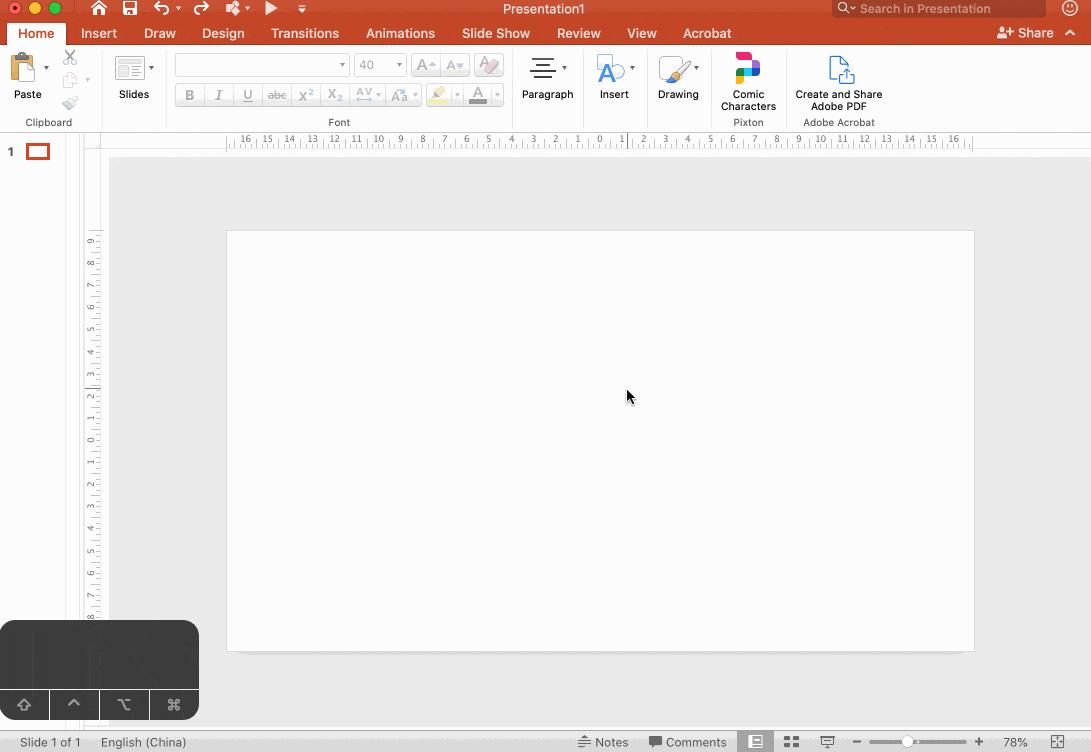The width and height of the screenshot is (1091, 752).
Task: Click the Home icon in title bar
Action: (98, 9)
